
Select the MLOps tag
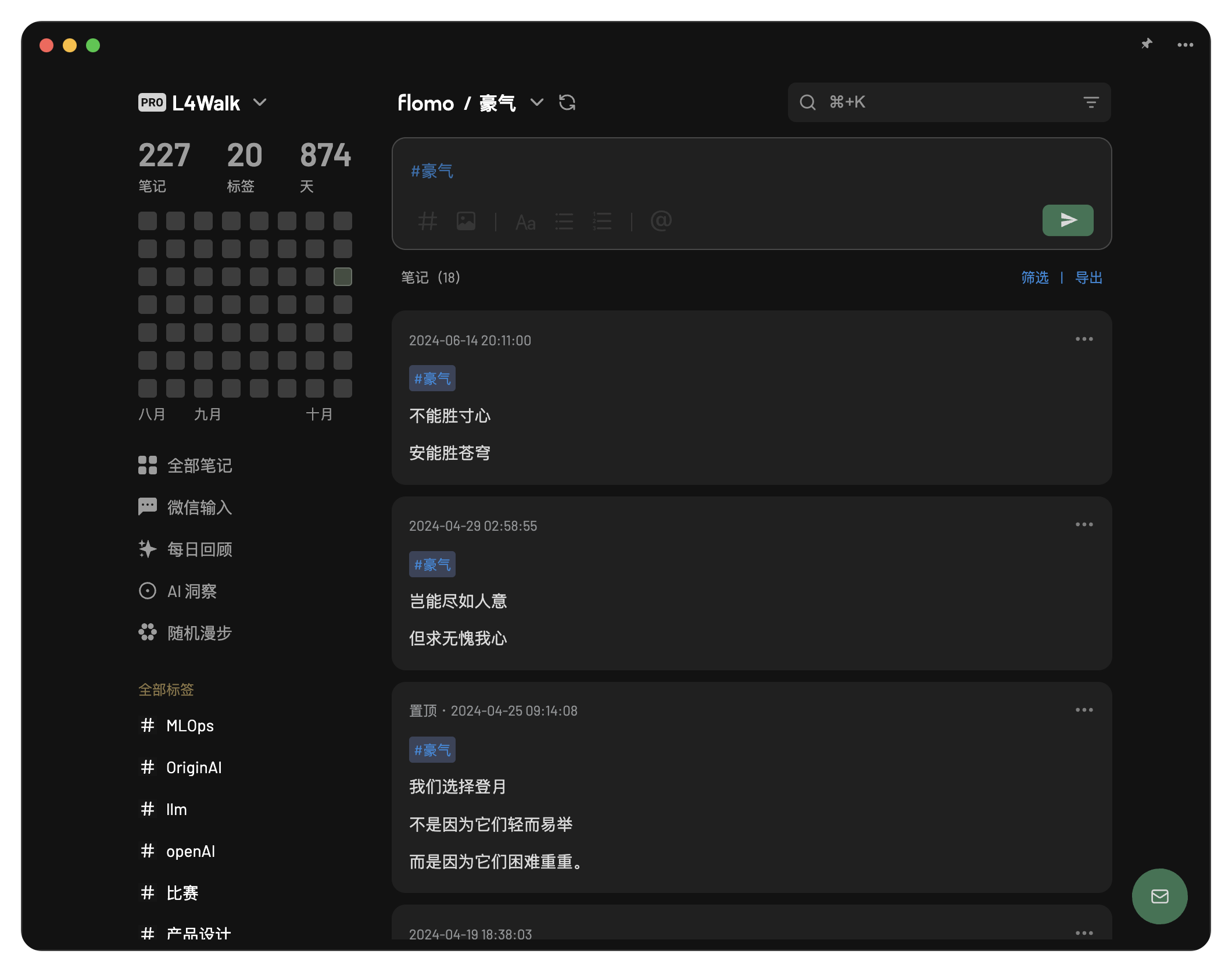pos(189,726)
